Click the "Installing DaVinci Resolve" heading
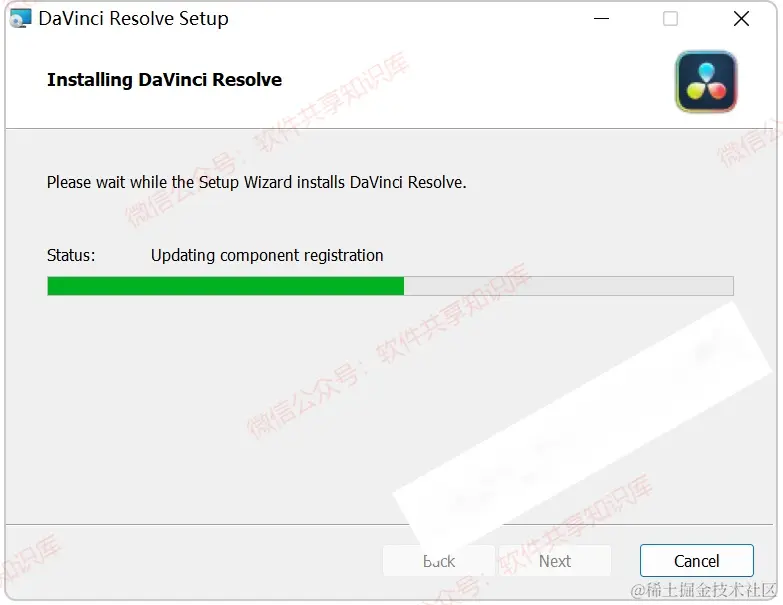Viewport: 783px width, 605px height. pyautogui.click(x=164, y=80)
